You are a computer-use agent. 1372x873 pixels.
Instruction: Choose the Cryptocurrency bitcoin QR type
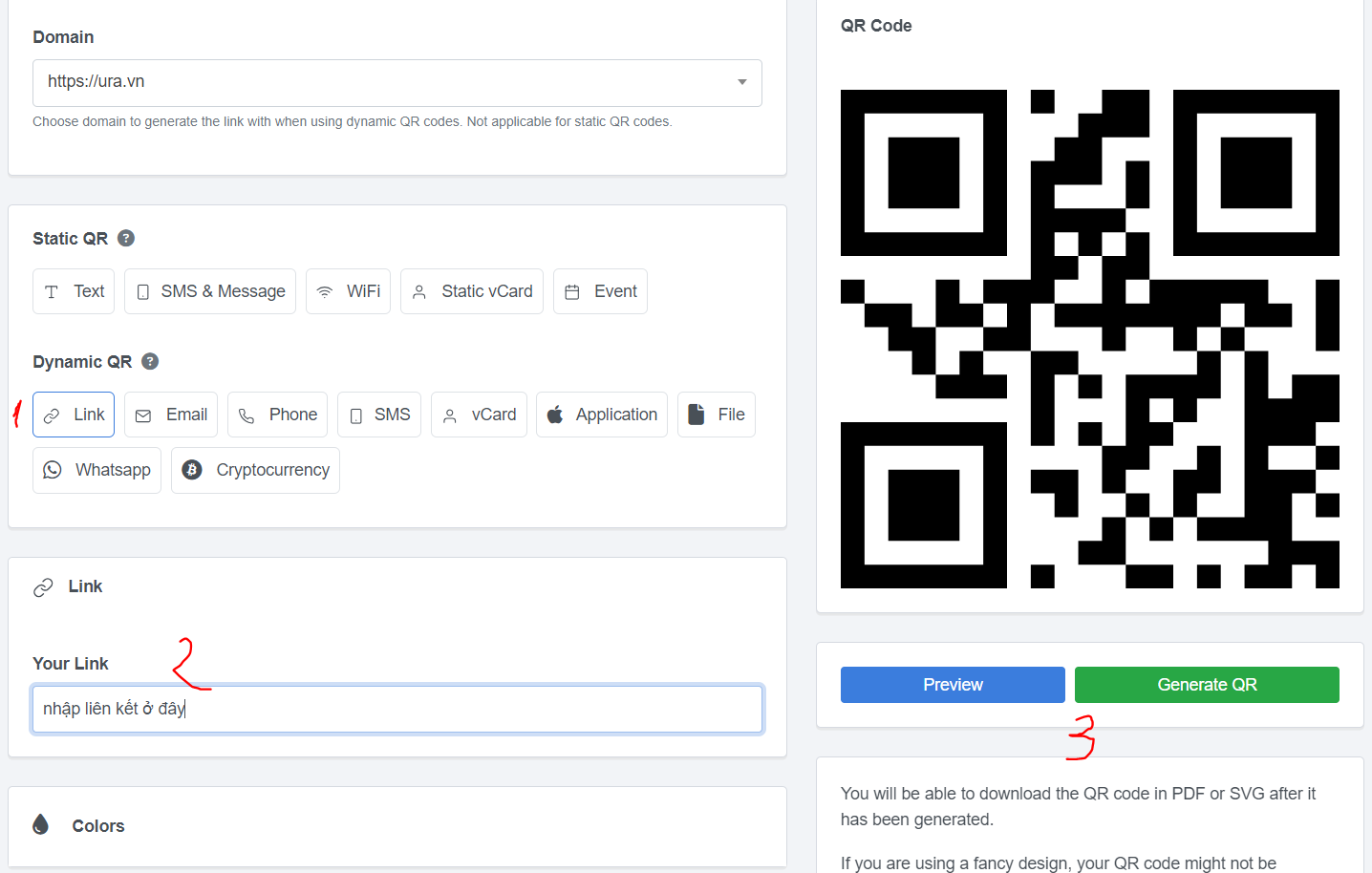tap(255, 470)
